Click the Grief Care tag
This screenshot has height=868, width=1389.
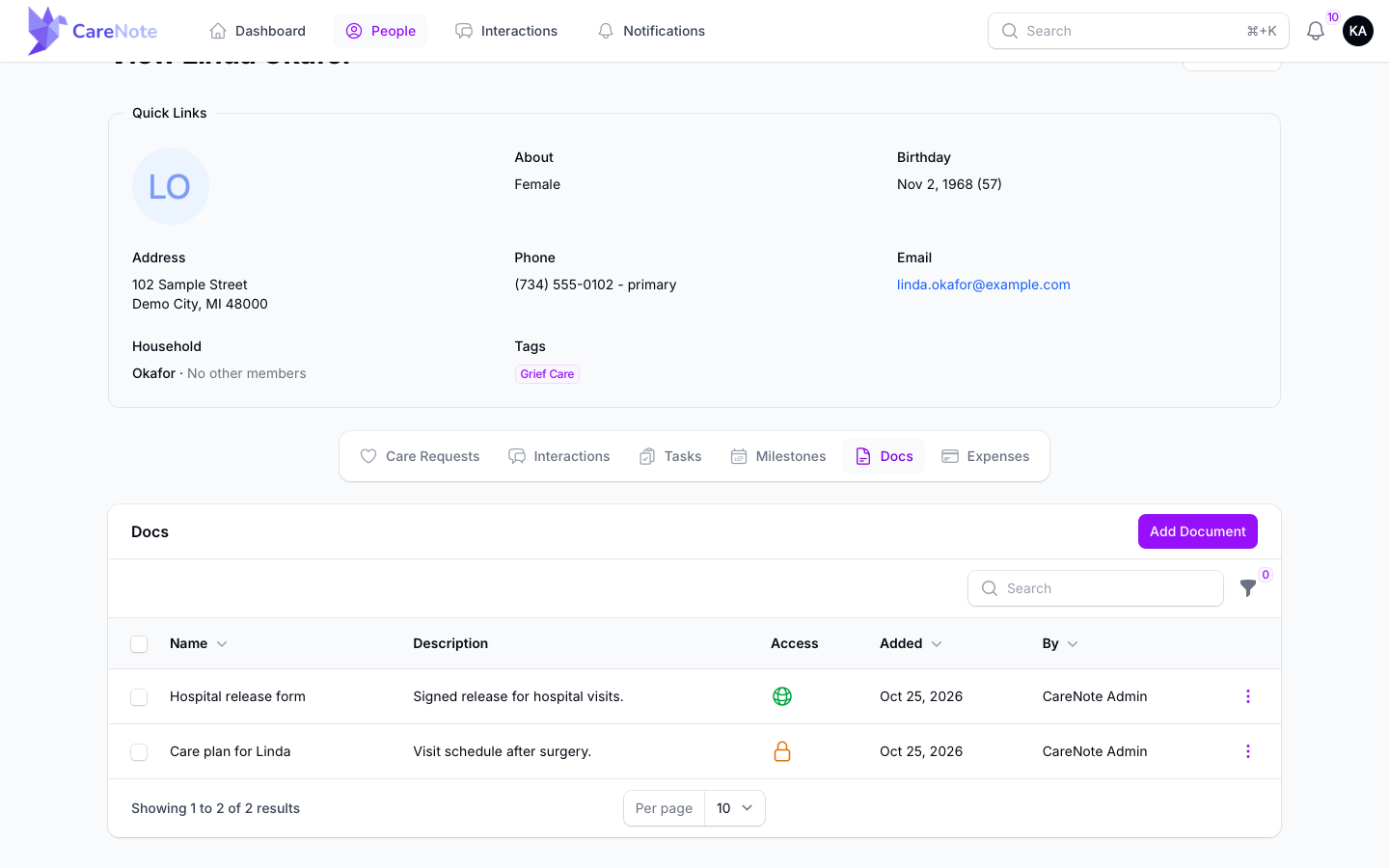(547, 374)
